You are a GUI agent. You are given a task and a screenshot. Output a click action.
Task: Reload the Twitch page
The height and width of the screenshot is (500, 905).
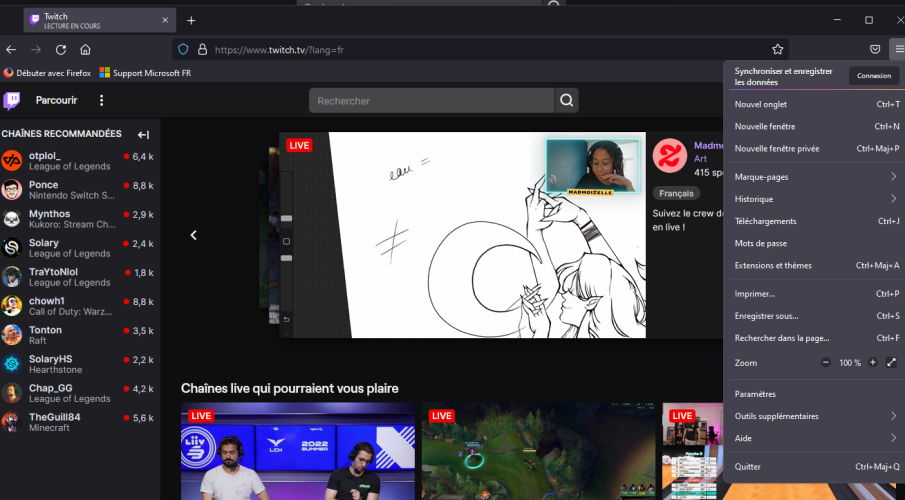[61, 50]
